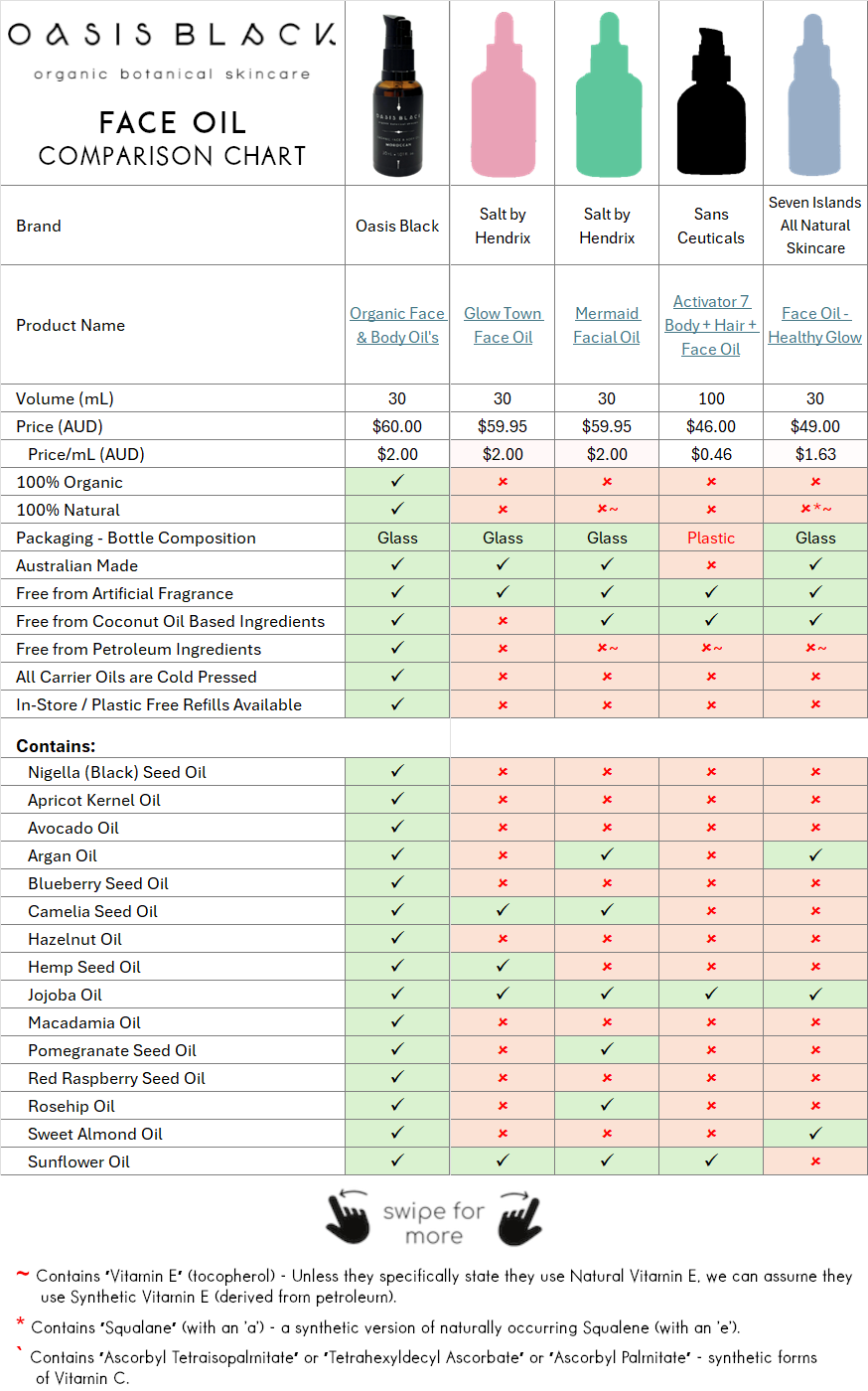Click the 'Product Name' row label
The image size is (868, 1391).
click(71, 325)
